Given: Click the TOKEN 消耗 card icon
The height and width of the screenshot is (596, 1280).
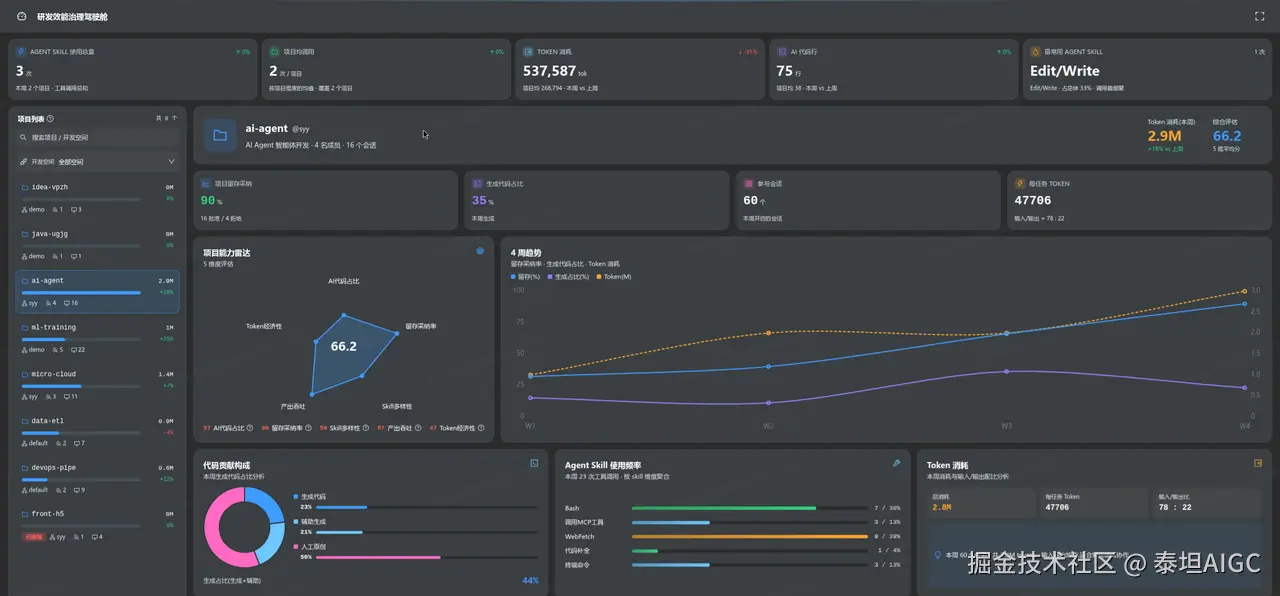Looking at the screenshot, I should [x=528, y=51].
